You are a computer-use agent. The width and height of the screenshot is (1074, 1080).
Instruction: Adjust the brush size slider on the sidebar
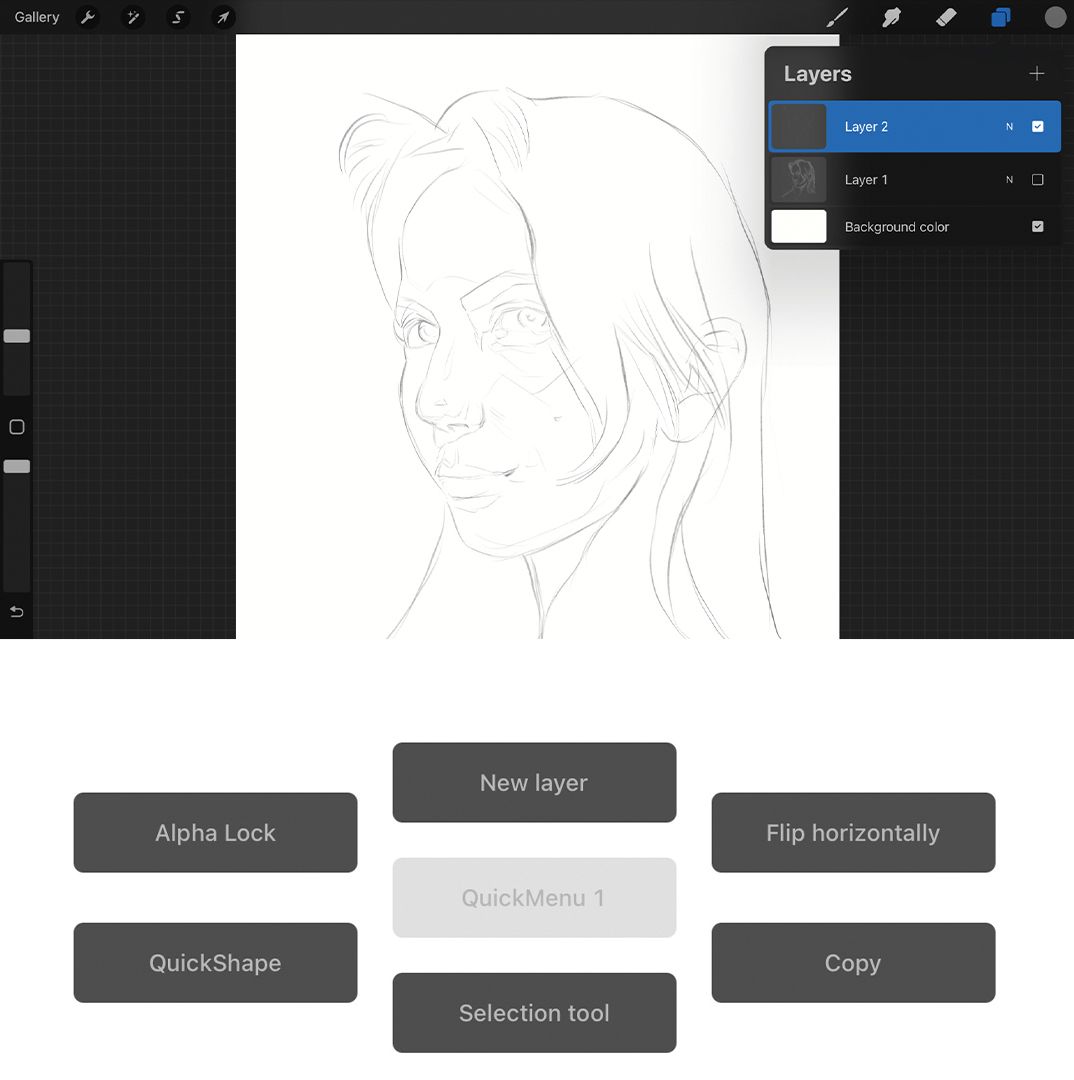tap(16, 336)
